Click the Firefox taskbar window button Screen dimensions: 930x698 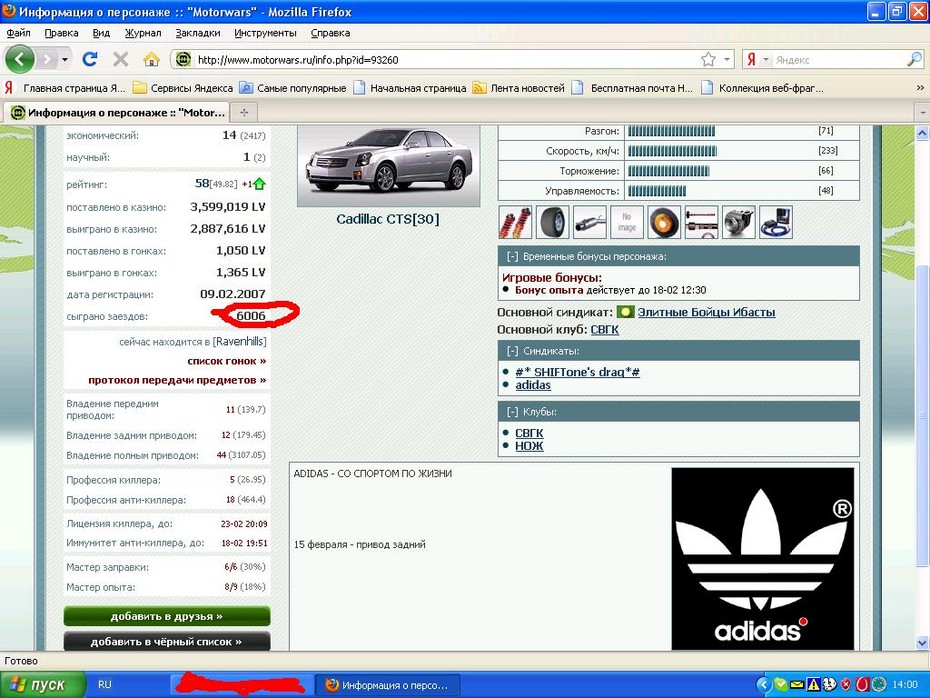tap(390, 685)
